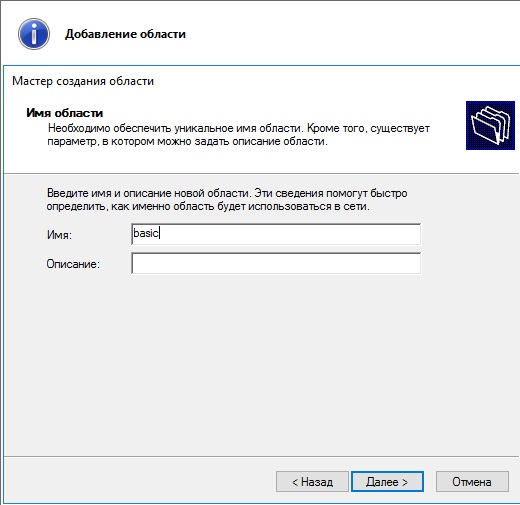Click the stacked folders wizard icon
Screen dimensions: 520x505
click(490, 125)
